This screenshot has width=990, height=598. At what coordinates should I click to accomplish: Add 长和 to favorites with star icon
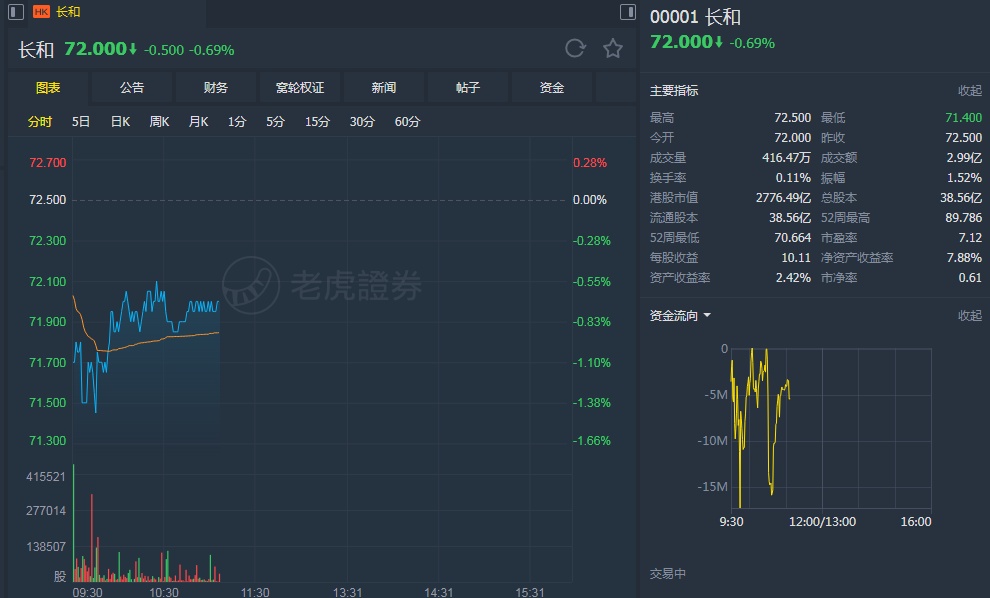(x=612, y=49)
